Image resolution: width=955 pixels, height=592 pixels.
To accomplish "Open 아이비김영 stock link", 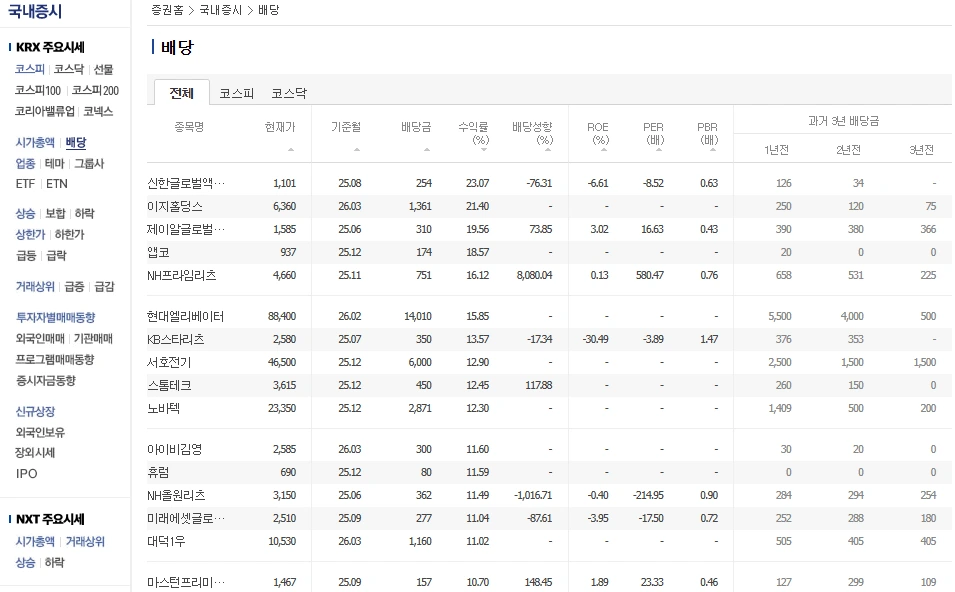I will coord(175,449).
